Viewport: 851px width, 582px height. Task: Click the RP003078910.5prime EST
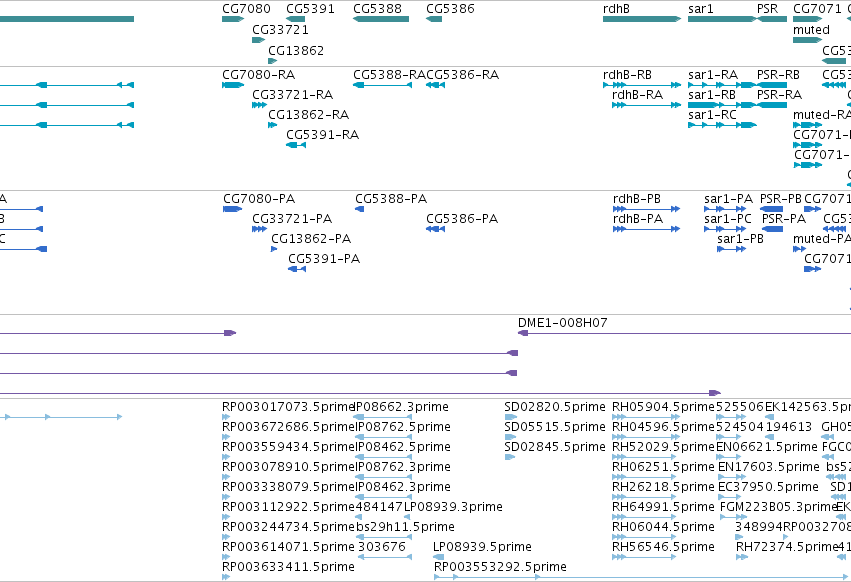coord(226,477)
